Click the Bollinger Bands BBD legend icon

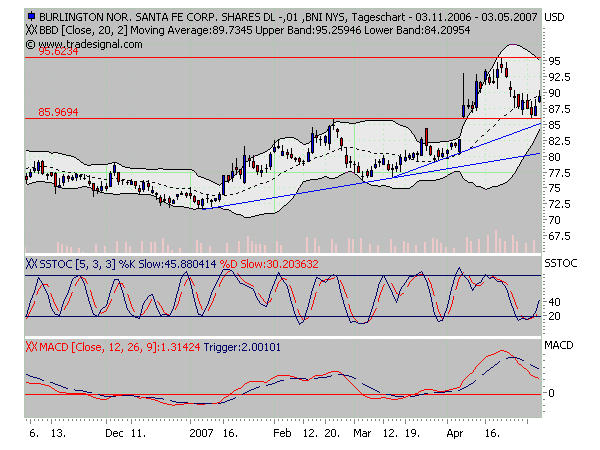32,31
